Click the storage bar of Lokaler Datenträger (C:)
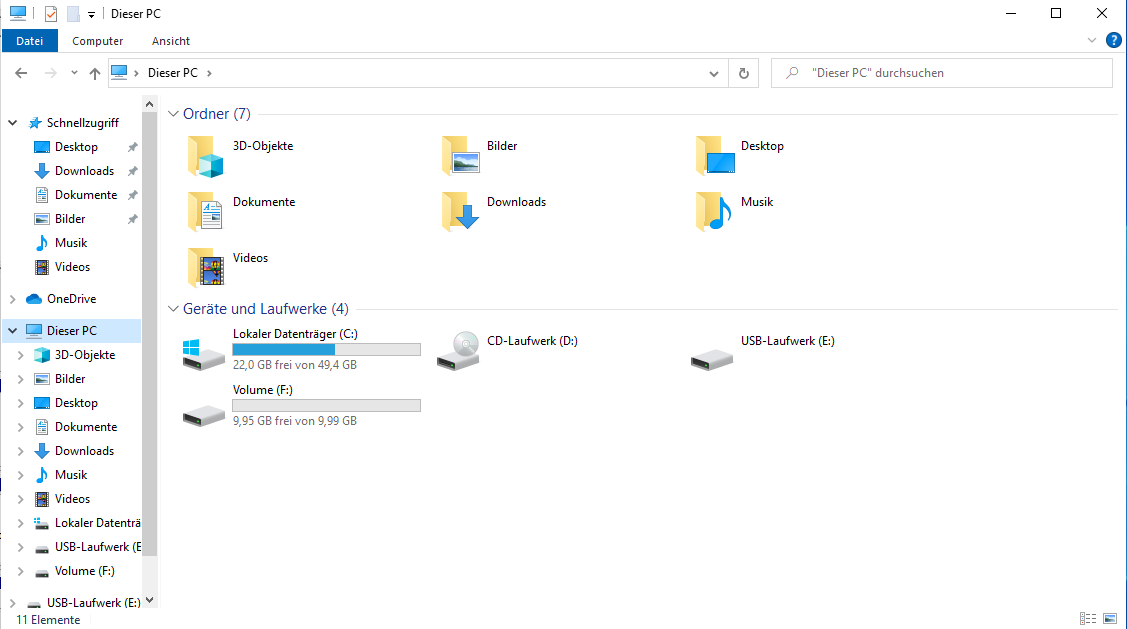 pos(326,349)
